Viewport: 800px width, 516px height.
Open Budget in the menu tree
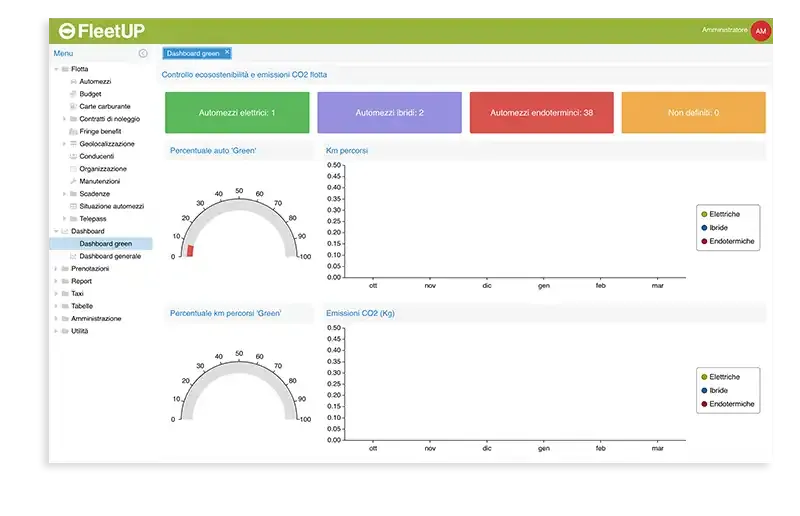click(90, 94)
